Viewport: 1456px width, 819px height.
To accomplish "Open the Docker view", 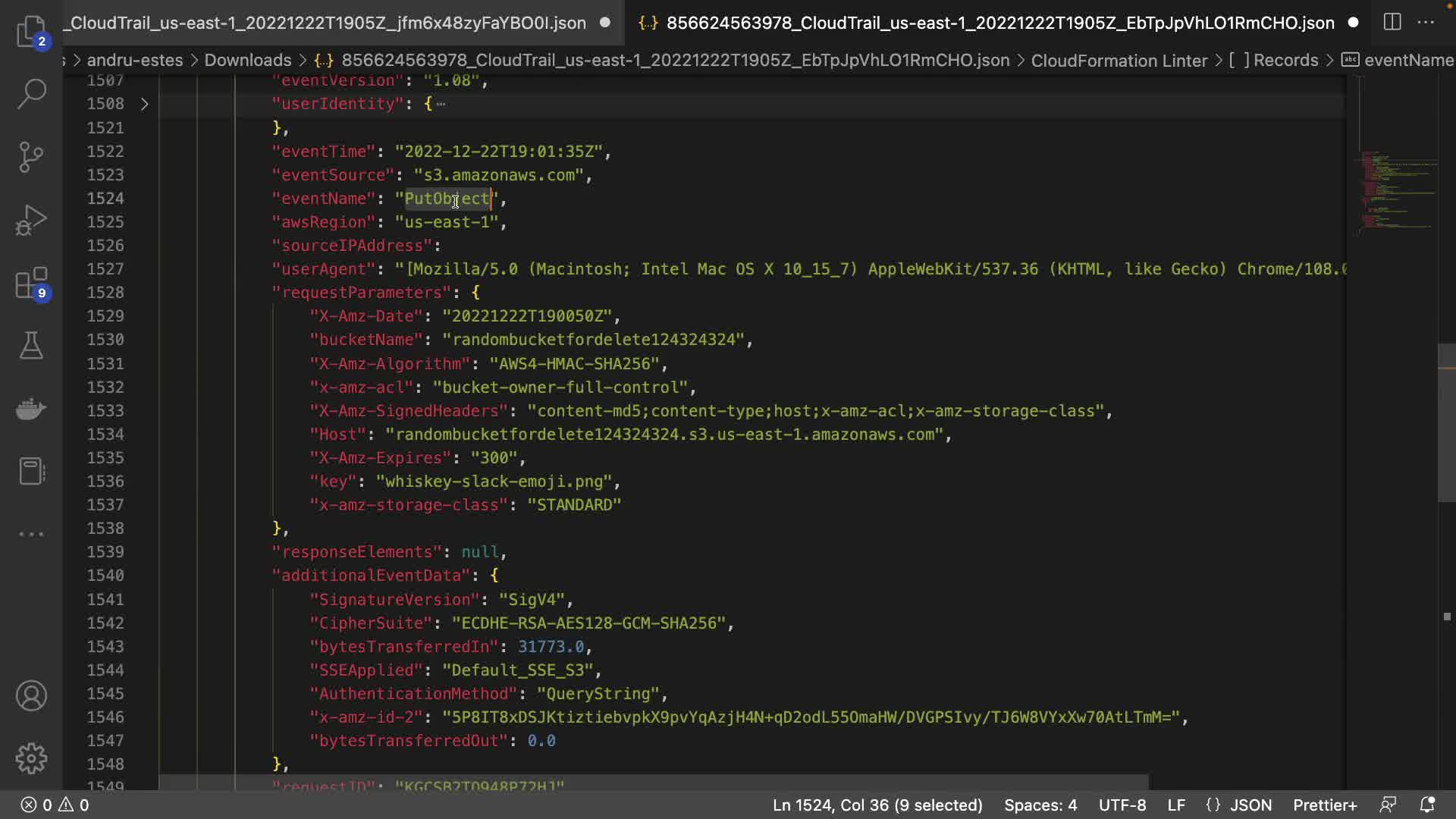I will [x=31, y=409].
